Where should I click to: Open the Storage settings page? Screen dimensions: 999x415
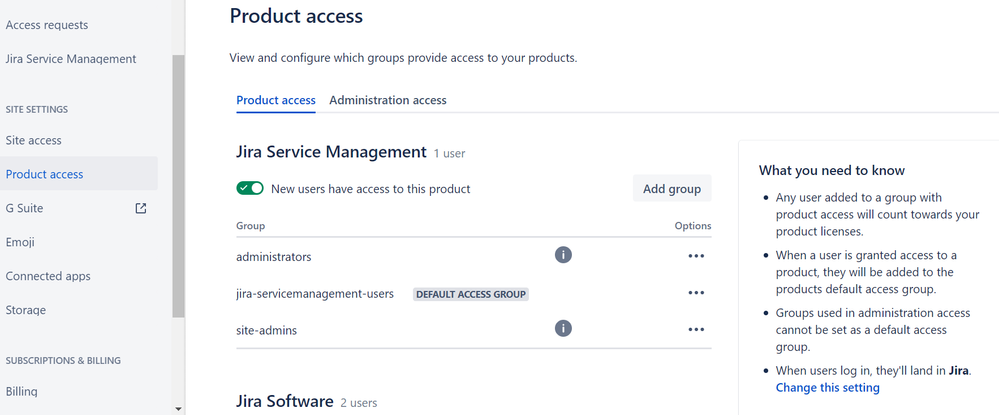[x=28, y=310]
